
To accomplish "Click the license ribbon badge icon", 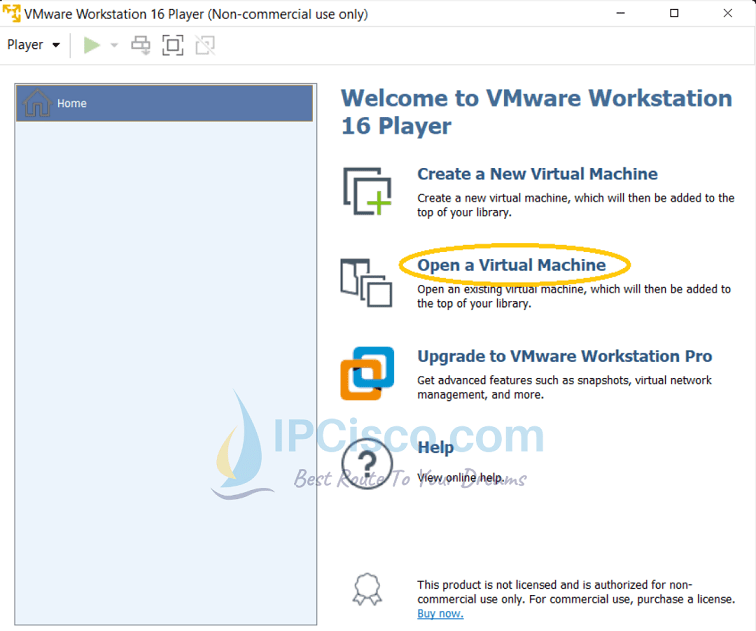I will (x=367, y=589).
